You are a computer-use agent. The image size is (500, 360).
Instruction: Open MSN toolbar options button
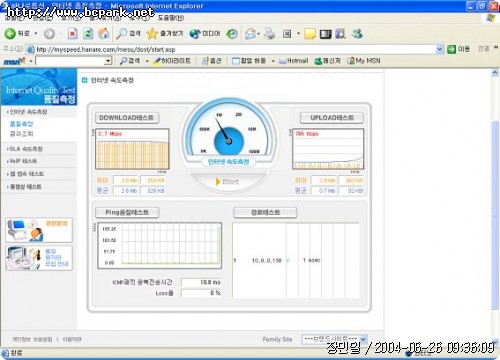click(212, 61)
